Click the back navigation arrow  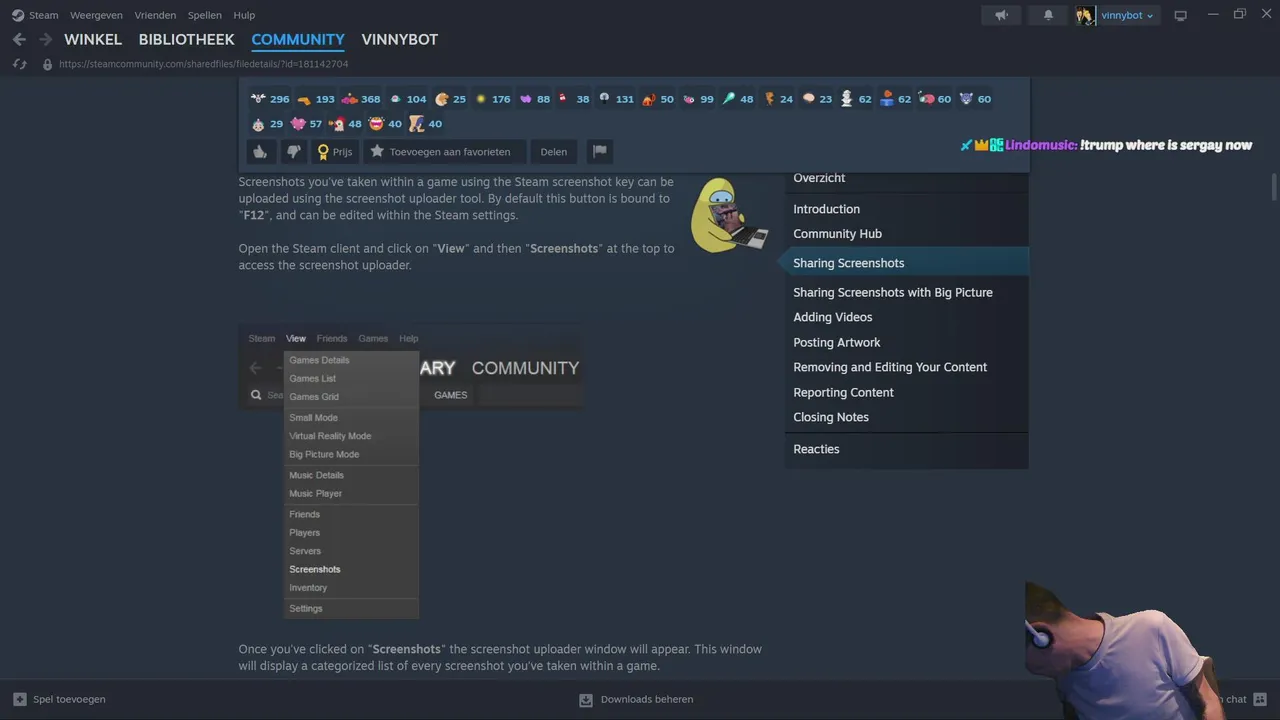click(19, 39)
